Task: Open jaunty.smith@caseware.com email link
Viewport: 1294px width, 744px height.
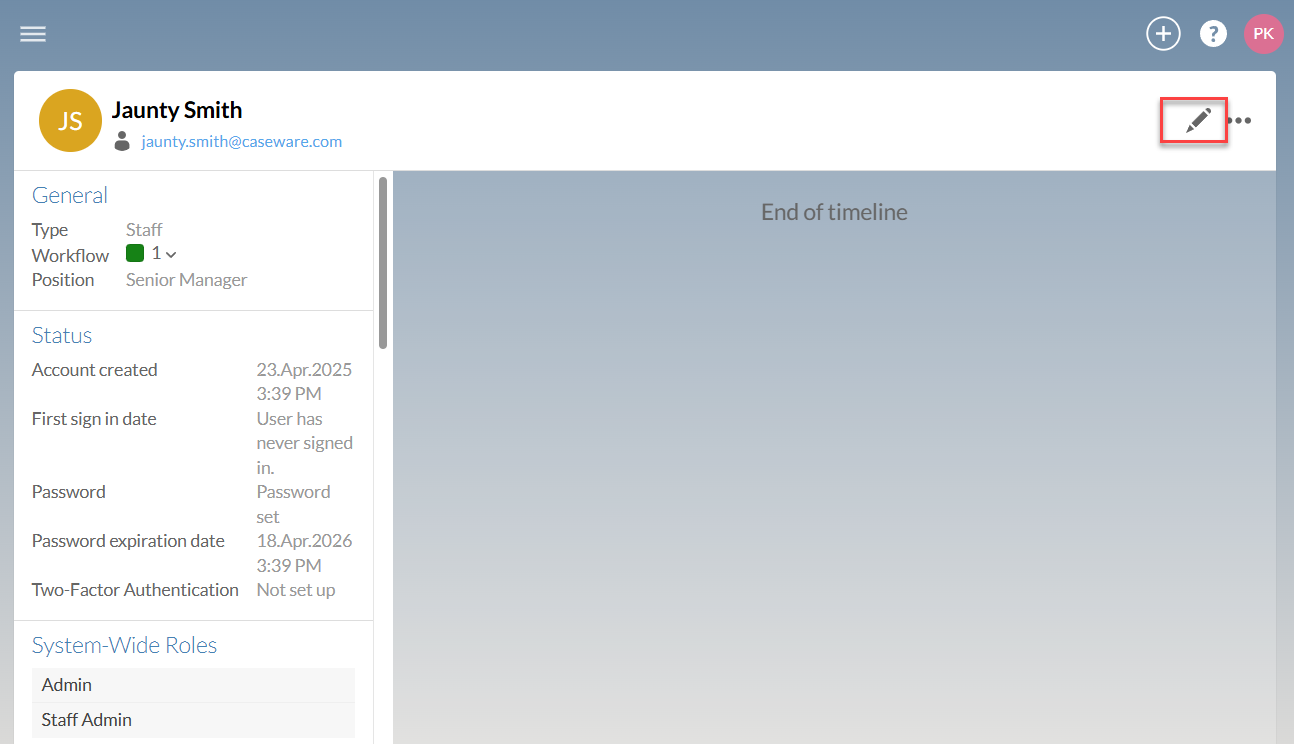Action: 242,141
